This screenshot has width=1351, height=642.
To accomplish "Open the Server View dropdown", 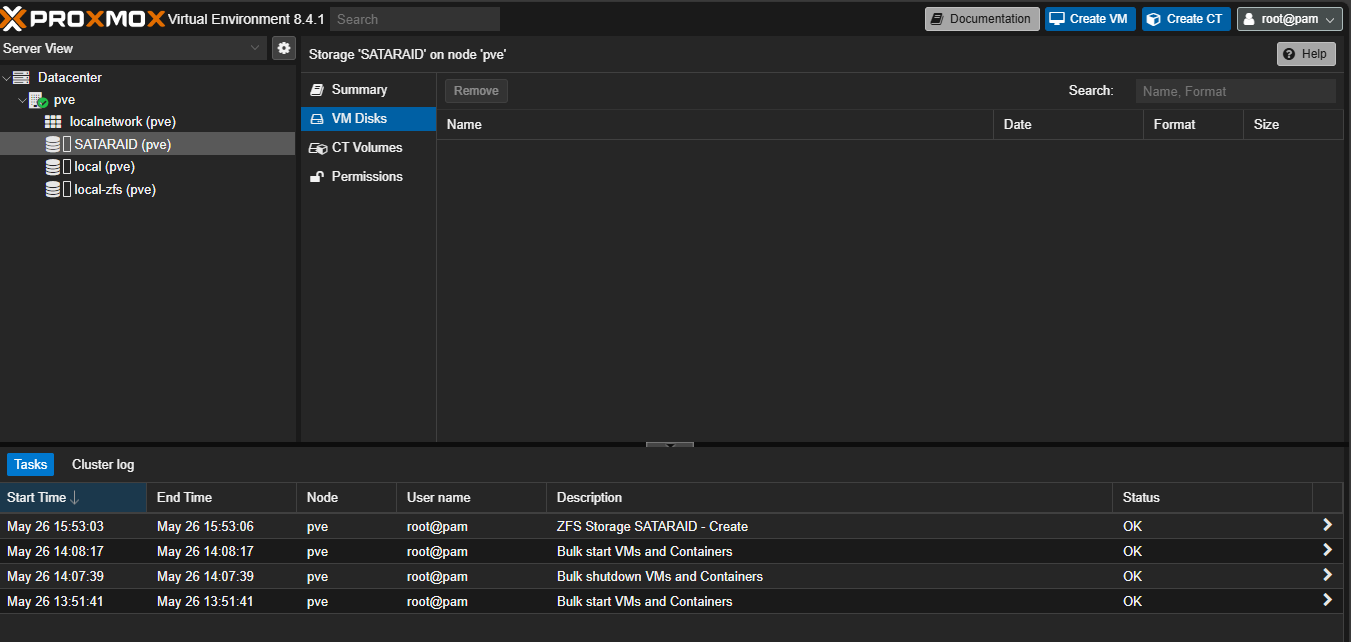I will click(x=255, y=48).
